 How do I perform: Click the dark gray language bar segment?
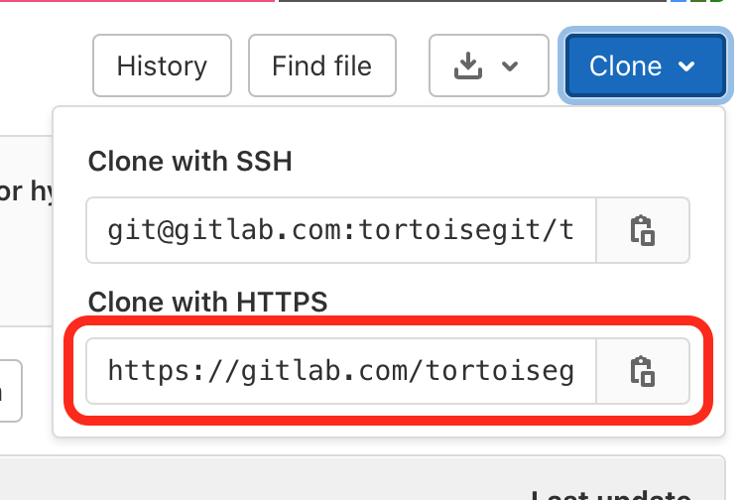click(x=473, y=1)
